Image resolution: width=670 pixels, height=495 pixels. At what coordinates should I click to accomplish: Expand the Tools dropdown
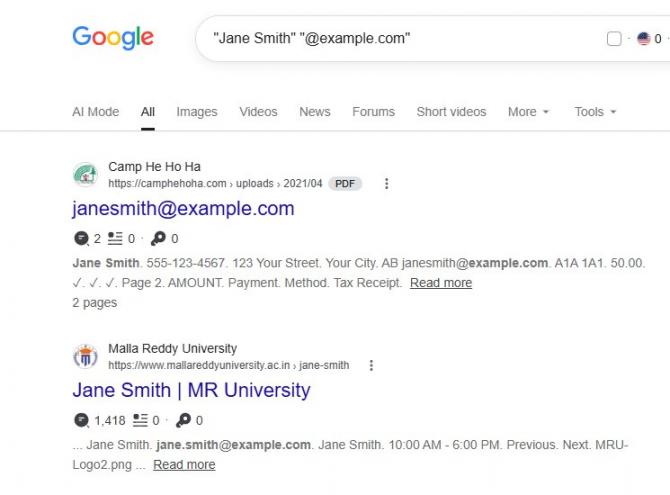pyautogui.click(x=595, y=112)
